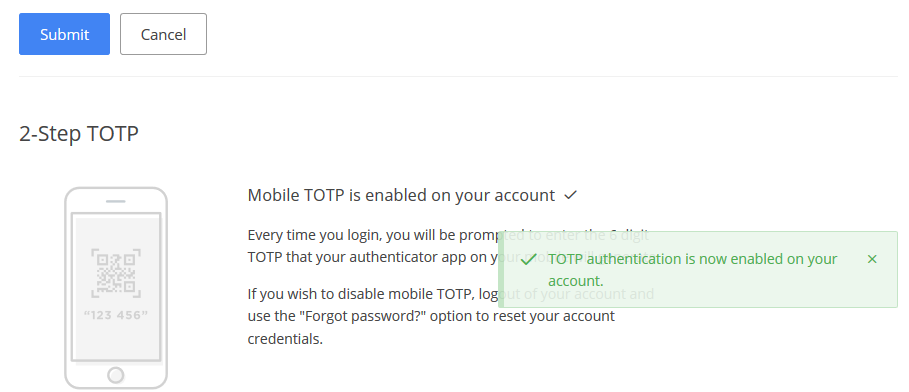Select the 2-Step TOTP heading
909x392 pixels.
pyautogui.click(x=79, y=134)
